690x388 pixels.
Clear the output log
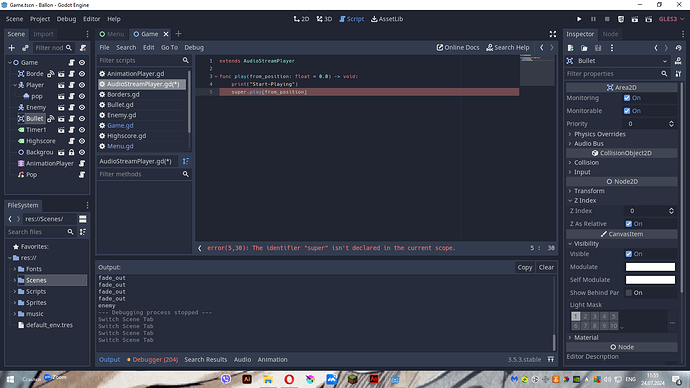coord(546,267)
